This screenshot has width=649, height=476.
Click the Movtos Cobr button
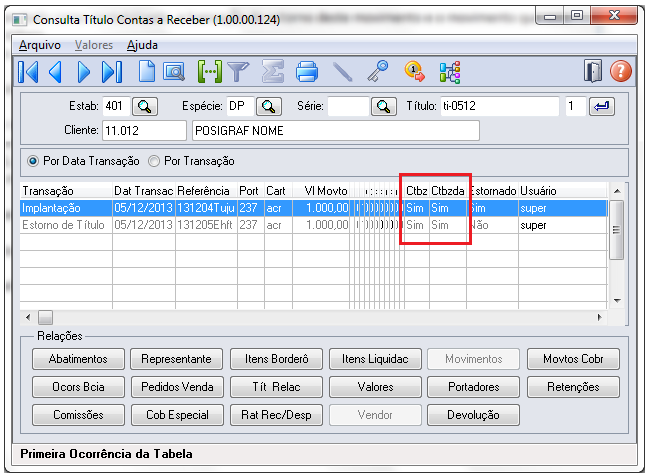(573, 359)
